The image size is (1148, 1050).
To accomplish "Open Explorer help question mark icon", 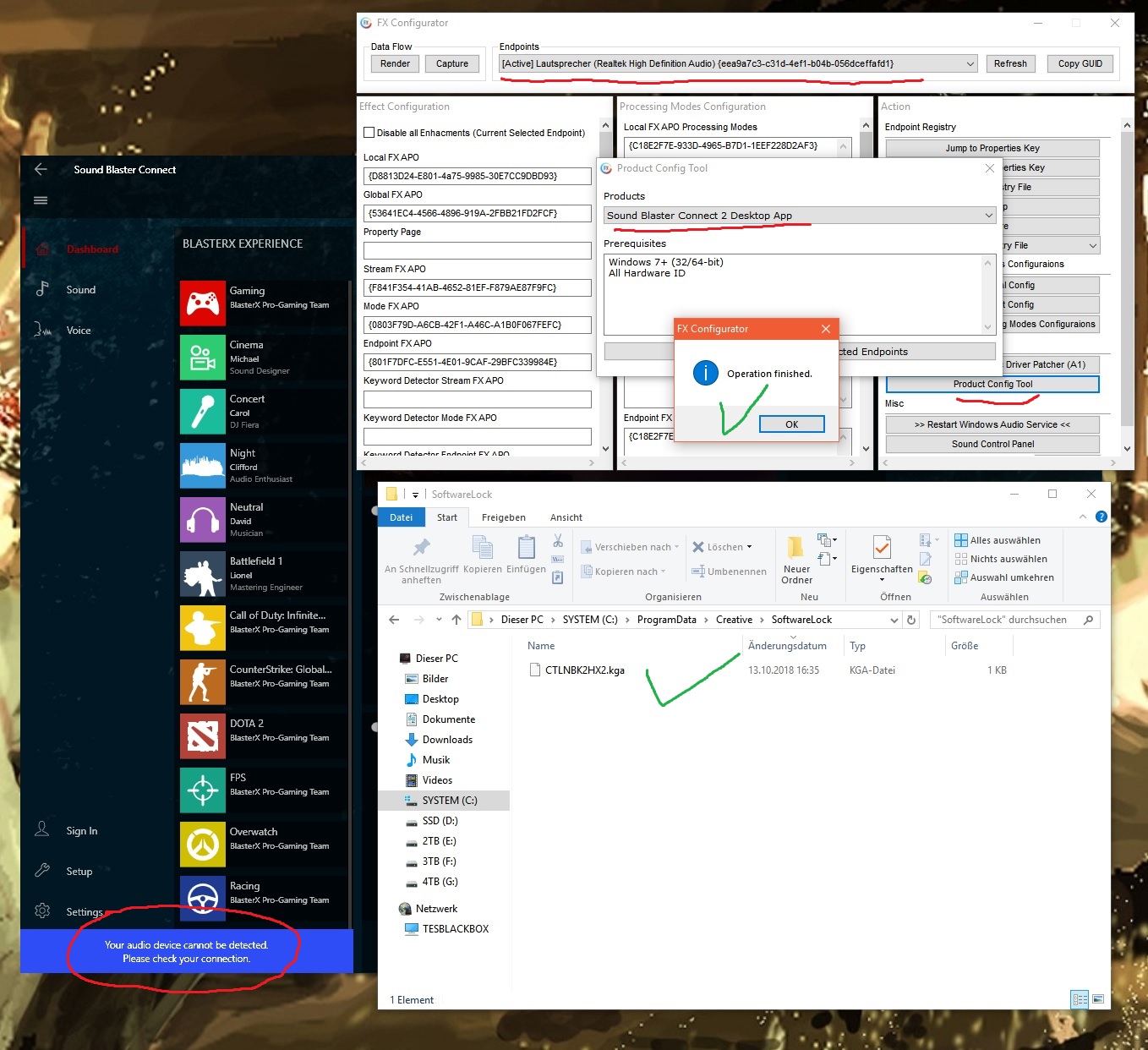I will click(x=1101, y=517).
